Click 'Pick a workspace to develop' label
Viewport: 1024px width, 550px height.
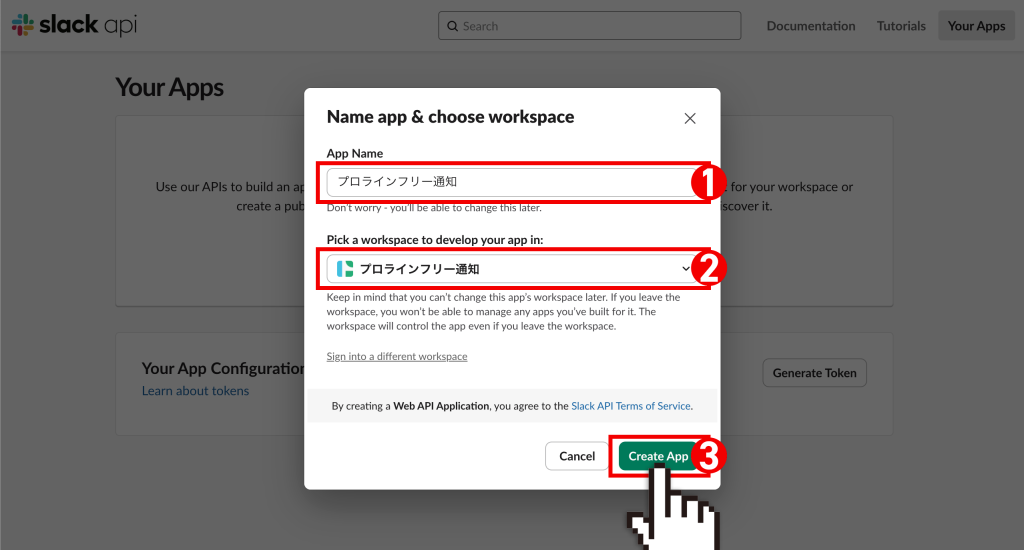(435, 240)
